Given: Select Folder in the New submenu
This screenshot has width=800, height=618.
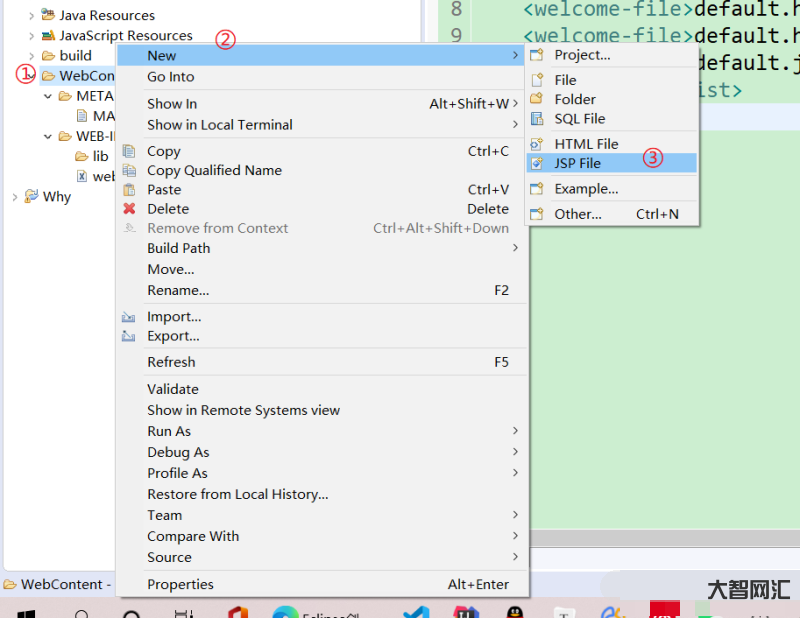Looking at the screenshot, I should tap(575, 99).
